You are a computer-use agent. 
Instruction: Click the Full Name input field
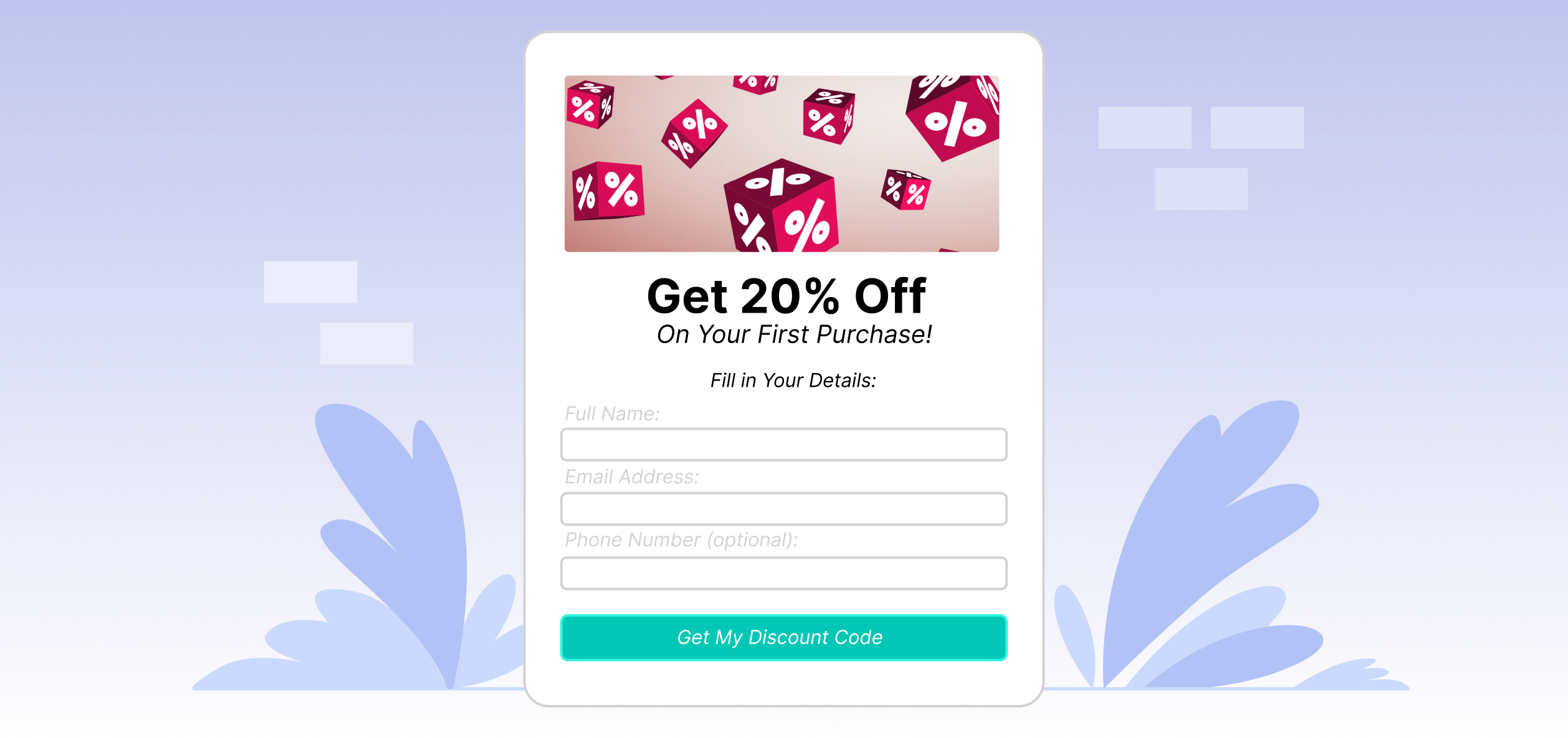[783, 444]
